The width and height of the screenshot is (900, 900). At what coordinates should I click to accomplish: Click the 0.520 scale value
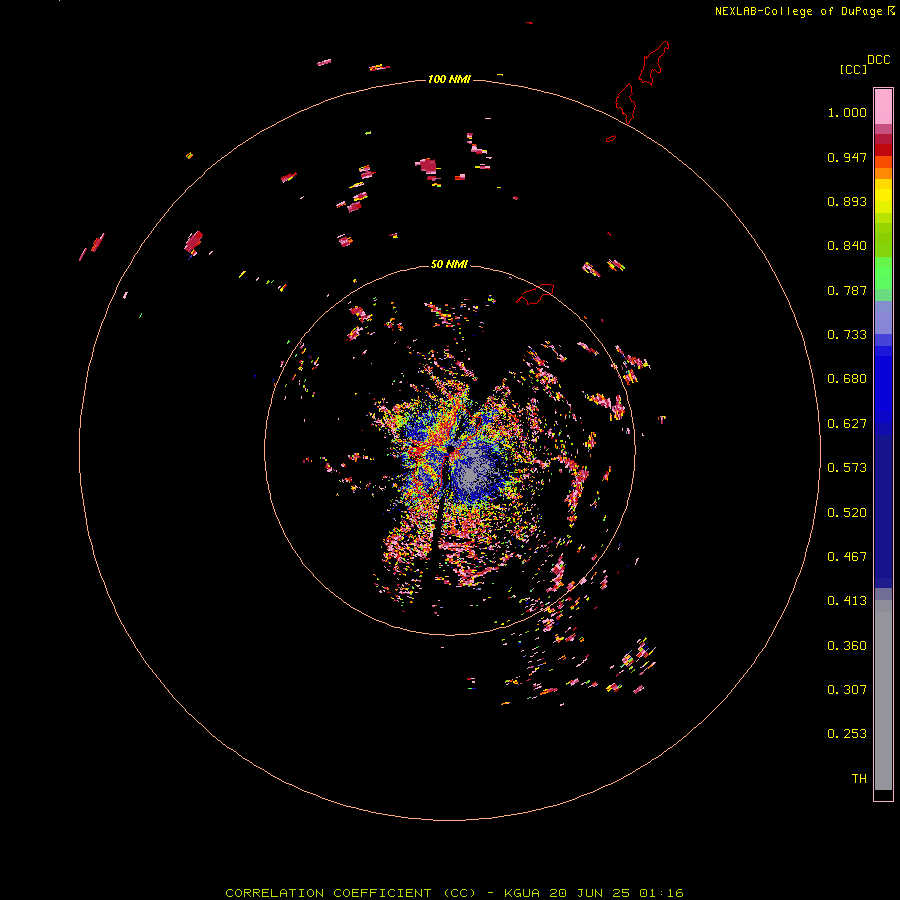(x=847, y=513)
